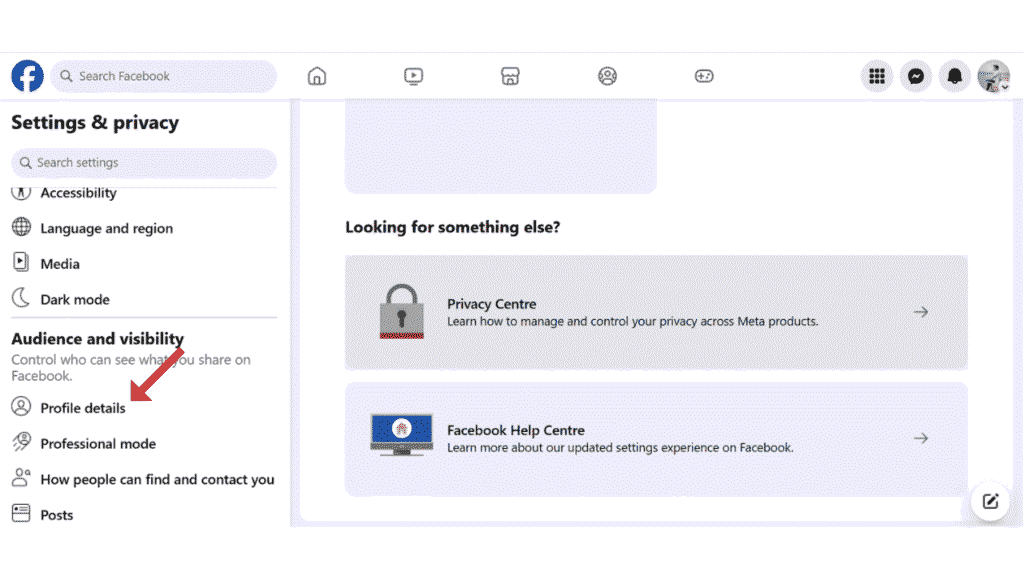Viewport: 1024px width, 576px height.
Task: Select Profile details settings
Action: [x=82, y=408]
